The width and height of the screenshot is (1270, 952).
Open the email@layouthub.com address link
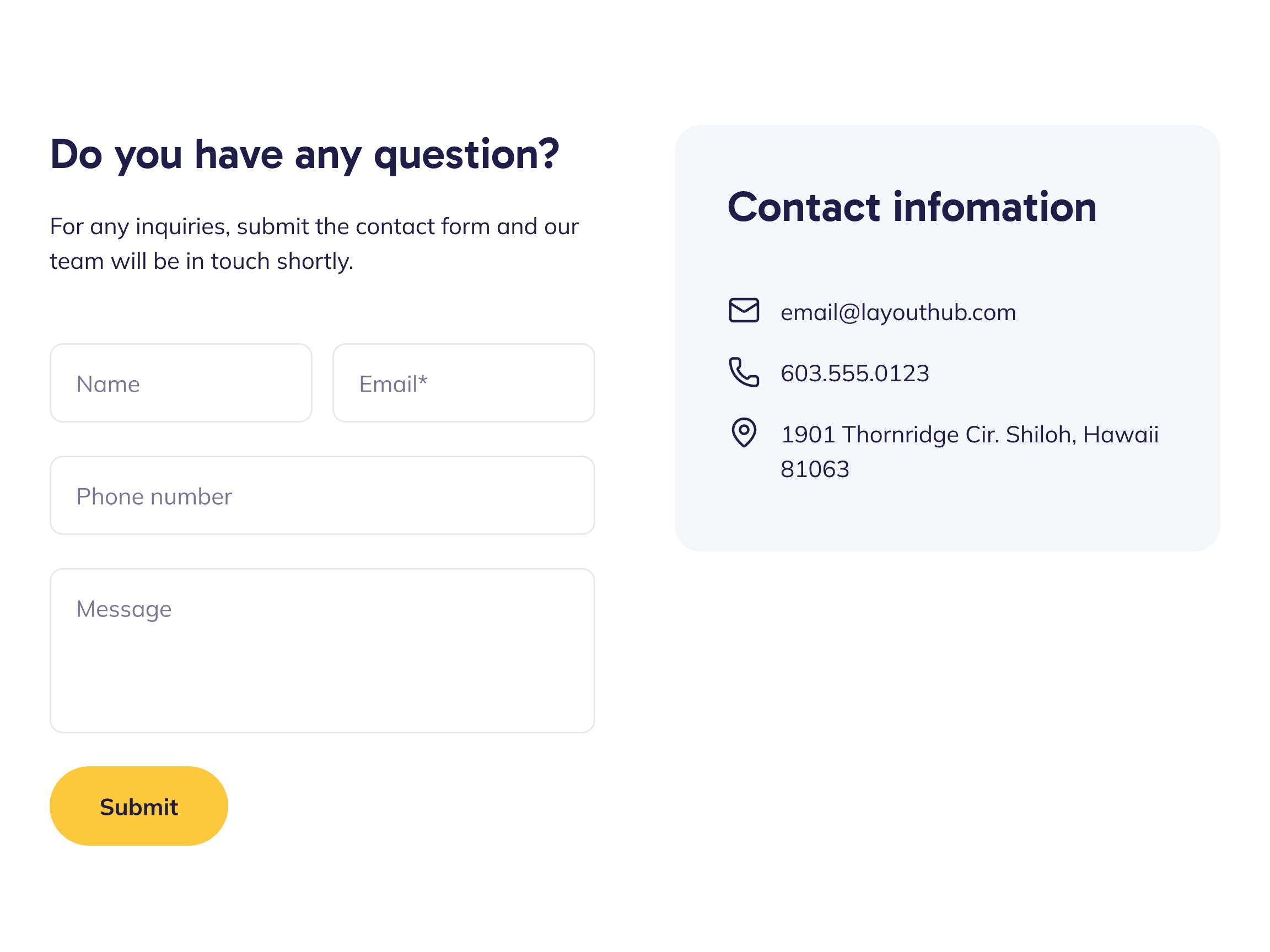pos(898,313)
